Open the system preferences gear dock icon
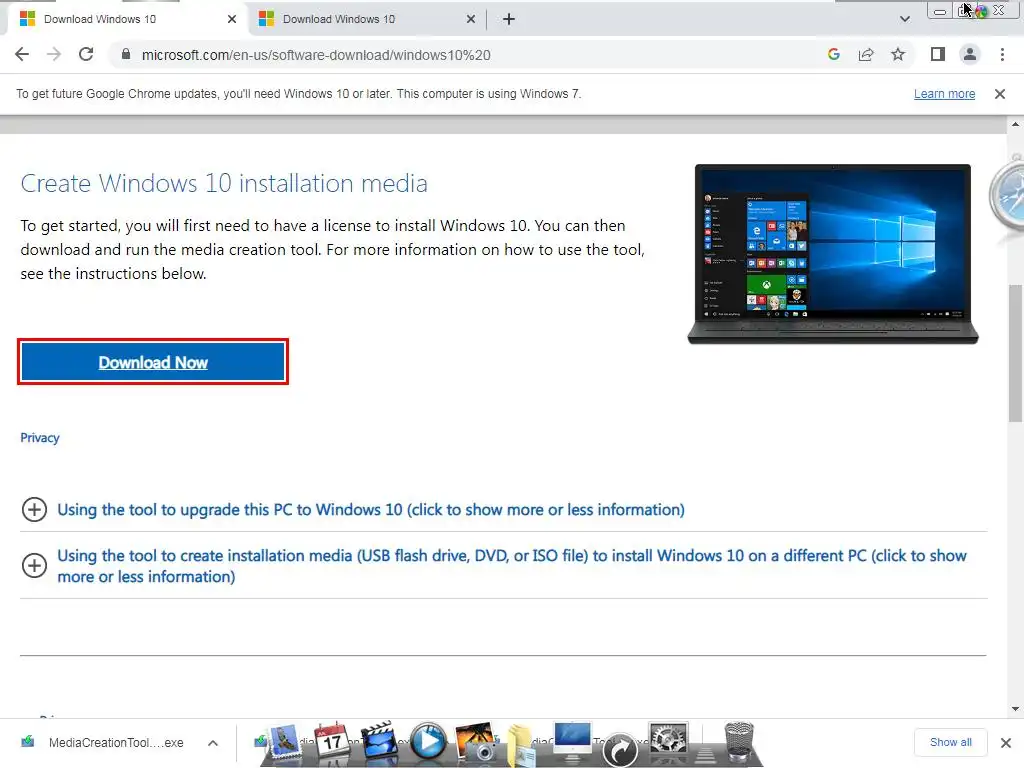1024x768 pixels. (667, 741)
